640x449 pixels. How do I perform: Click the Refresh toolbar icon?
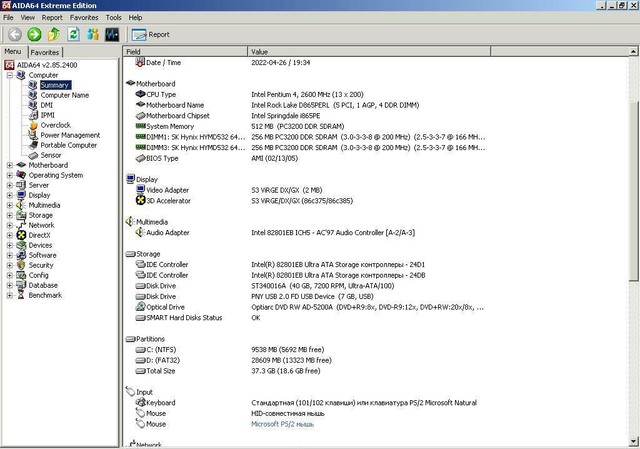coord(73,34)
